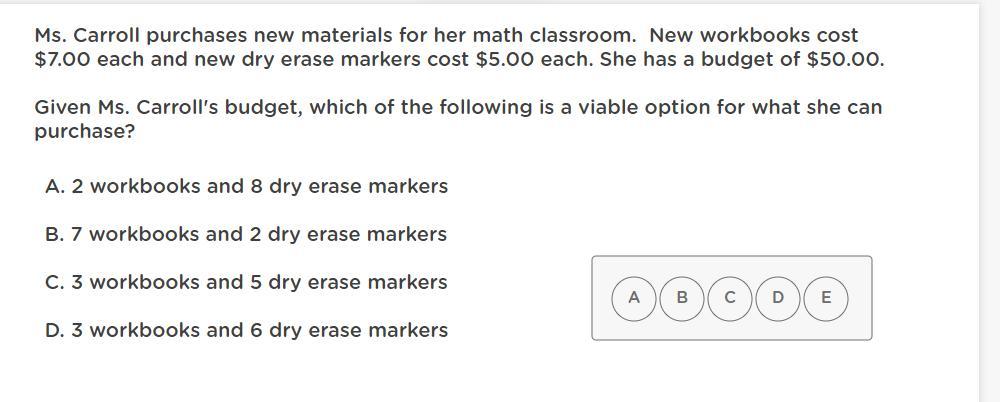The height and width of the screenshot is (402, 1000).
Task: Click the $7.00 workbook price text
Action: tap(62, 59)
